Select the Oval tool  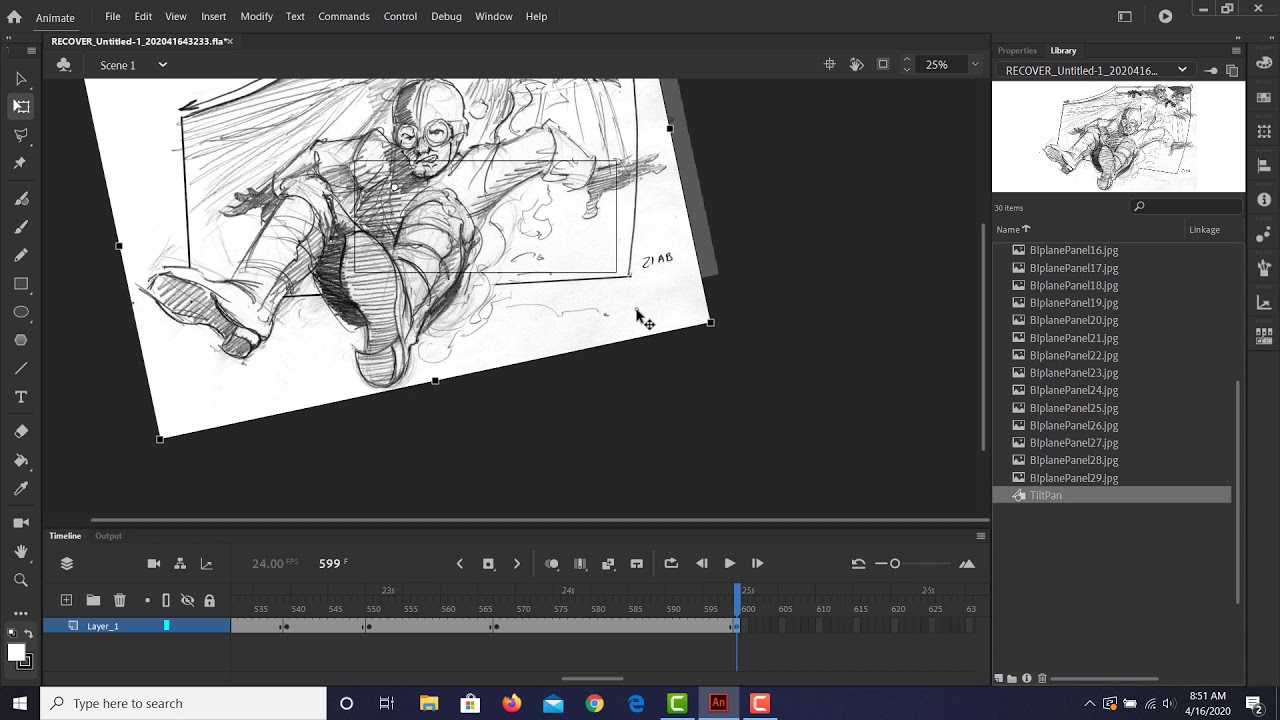point(21,312)
